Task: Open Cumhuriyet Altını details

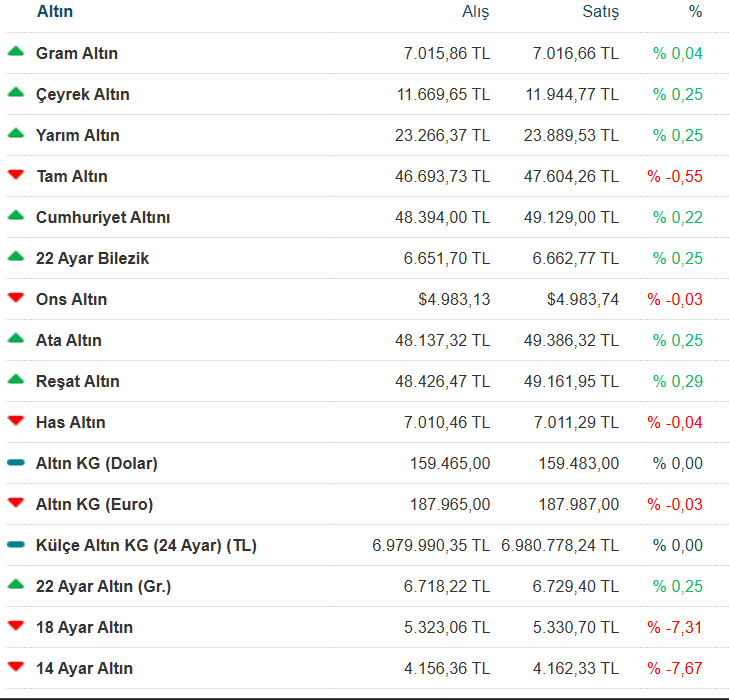Action: coord(103,217)
